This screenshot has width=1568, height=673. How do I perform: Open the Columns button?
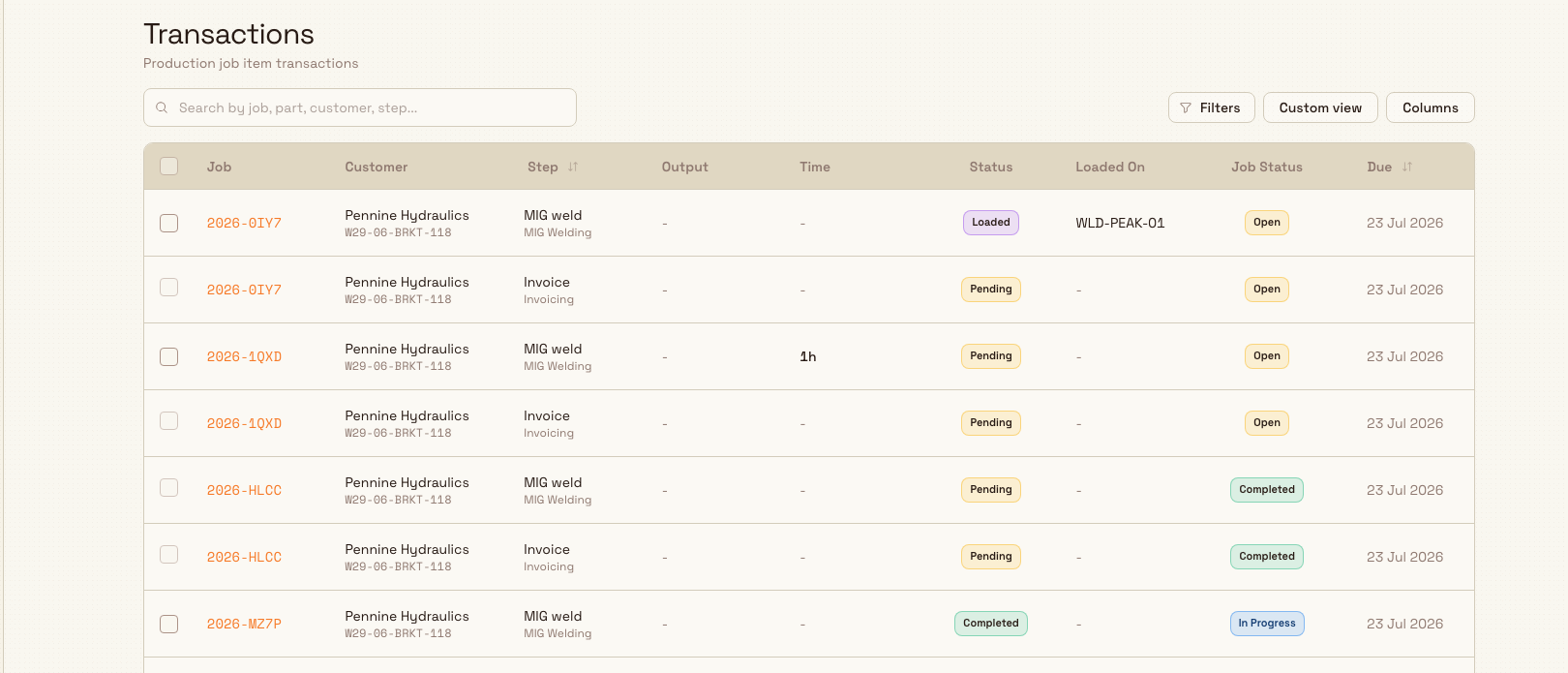pyautogui.click(x=1430, y=107)
